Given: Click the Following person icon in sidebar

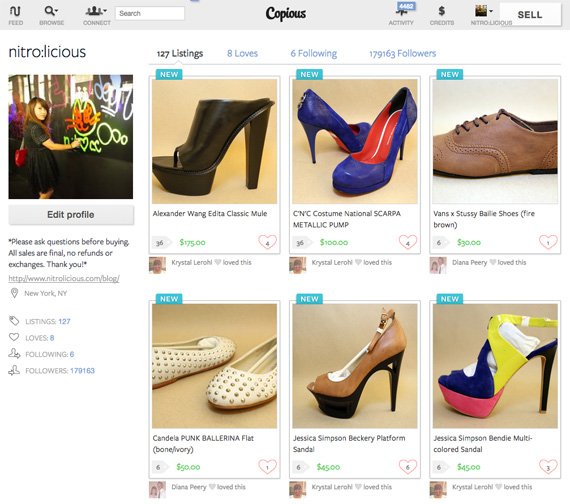Looking at the screenshot, I should (x=14, y=353).
